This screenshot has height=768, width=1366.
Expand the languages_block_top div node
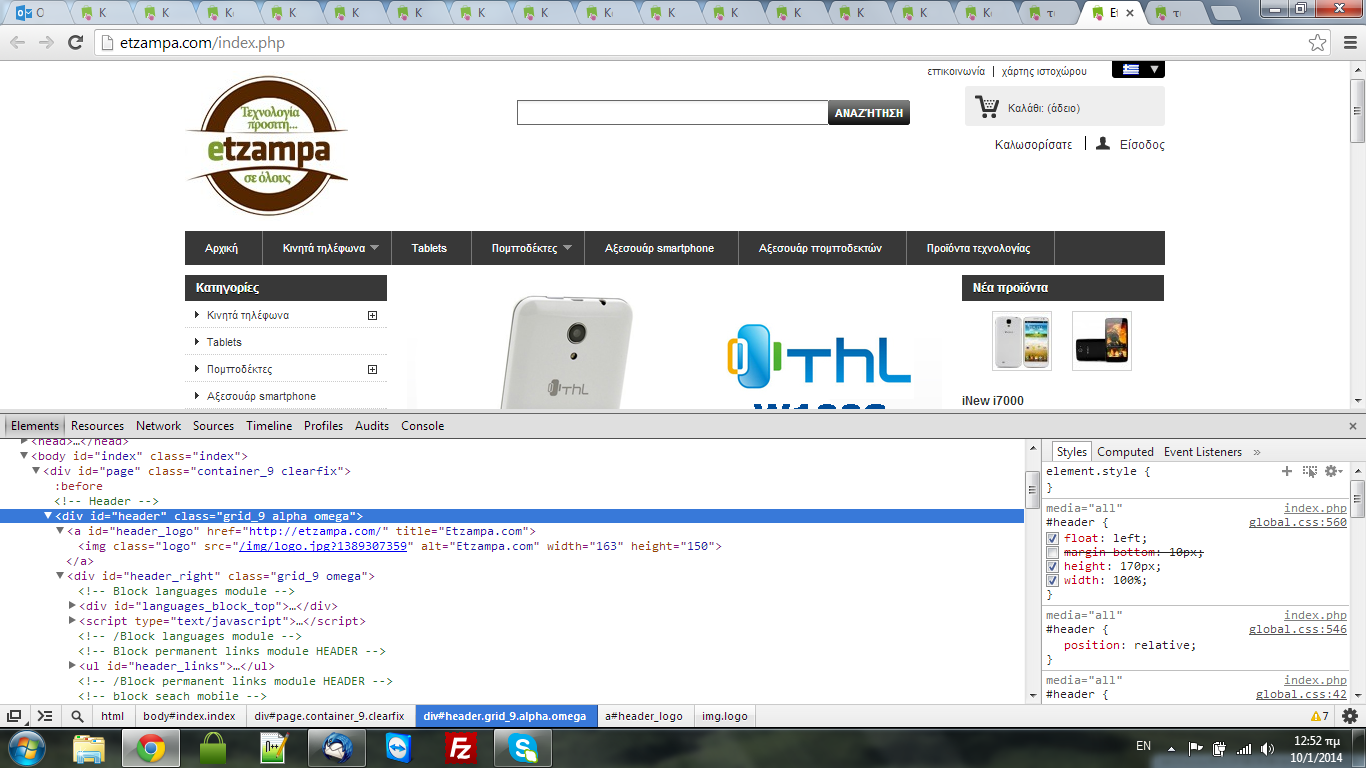tap(72, 606)
